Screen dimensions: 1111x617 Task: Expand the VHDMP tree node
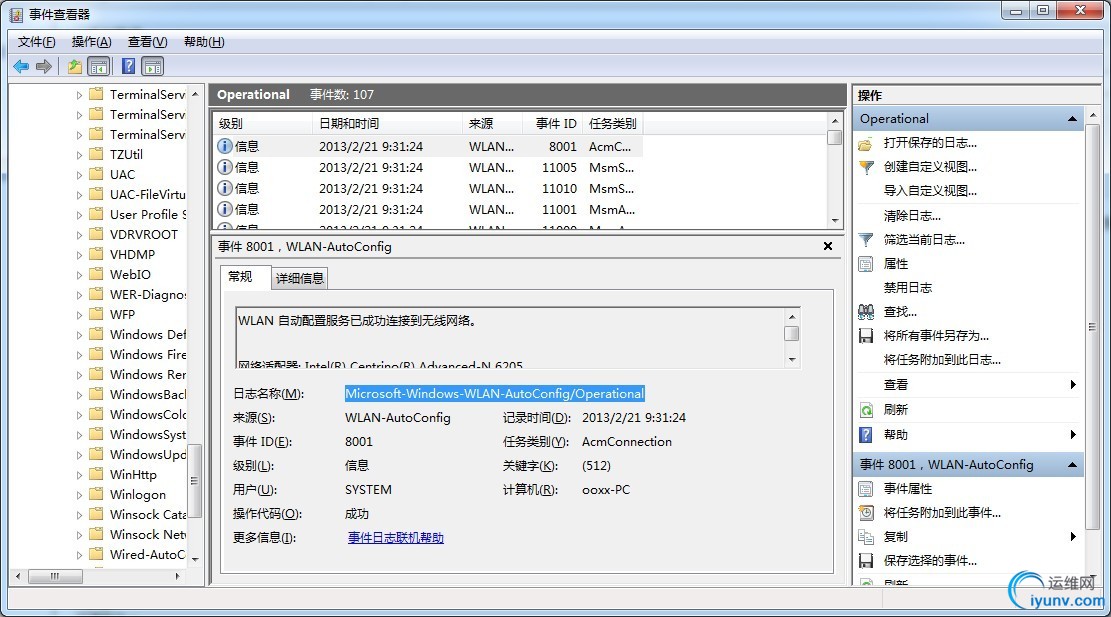79,254
